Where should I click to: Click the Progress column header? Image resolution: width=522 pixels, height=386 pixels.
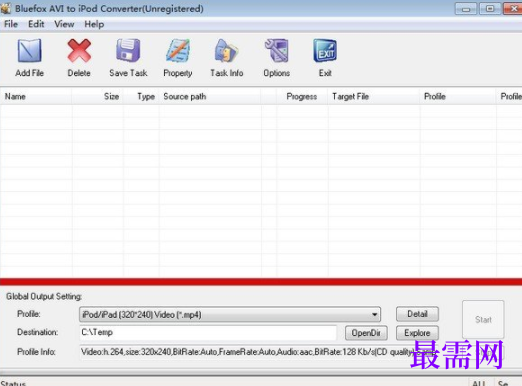point(302,97)
